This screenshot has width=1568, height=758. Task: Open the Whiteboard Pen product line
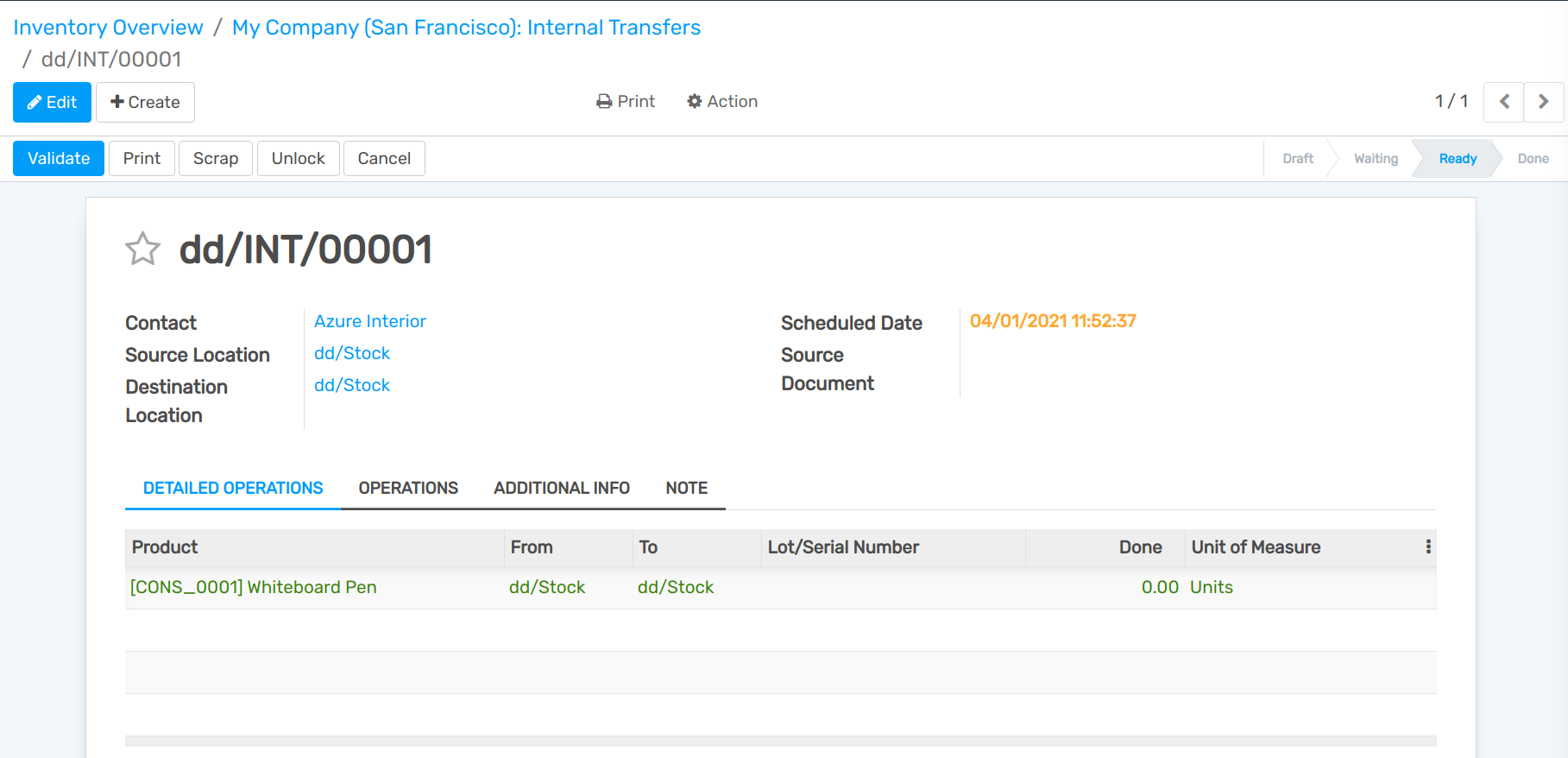coord(254,588)
